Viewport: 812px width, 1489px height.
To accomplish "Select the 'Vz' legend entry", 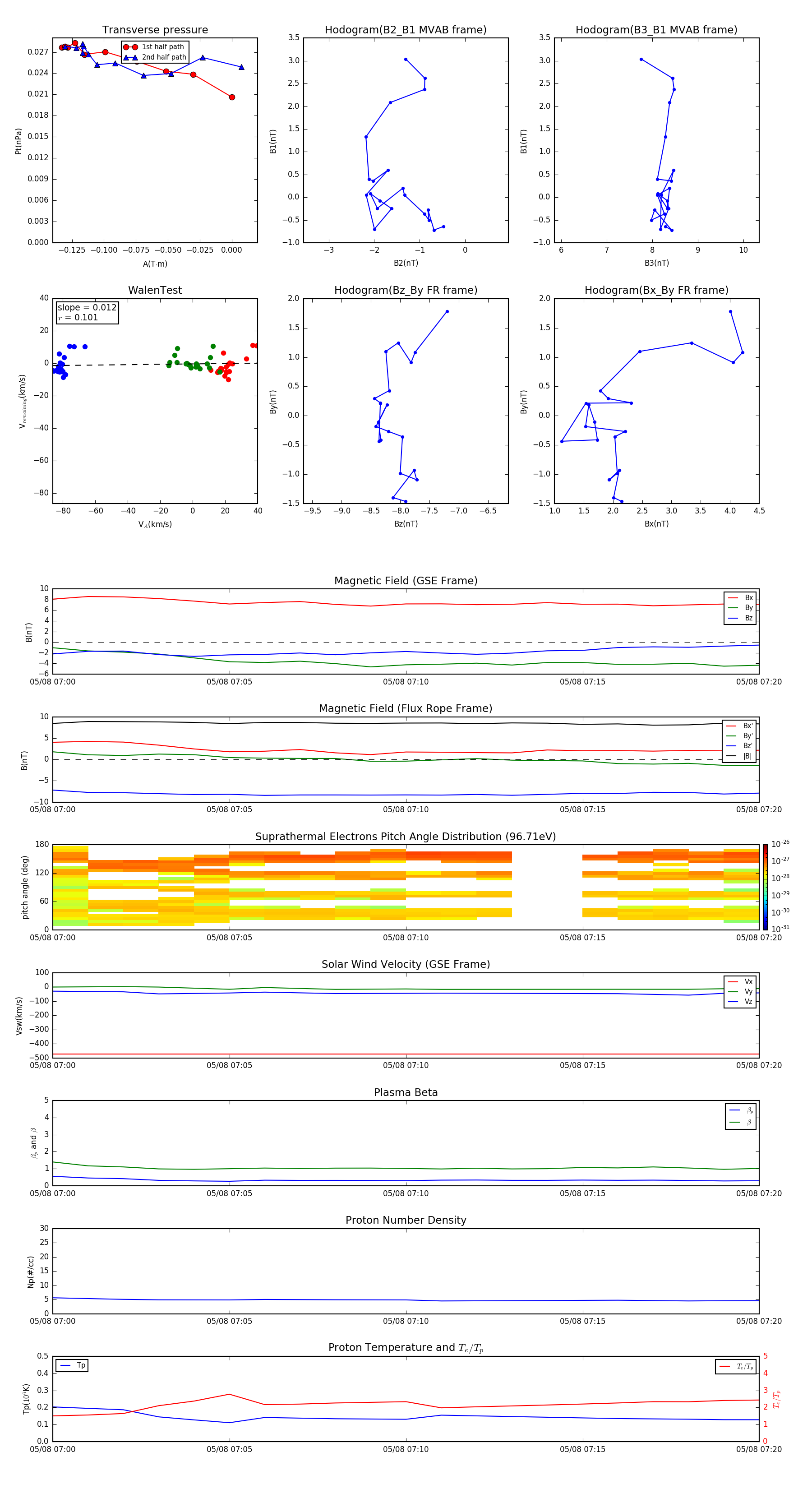I will (740, 1001).
